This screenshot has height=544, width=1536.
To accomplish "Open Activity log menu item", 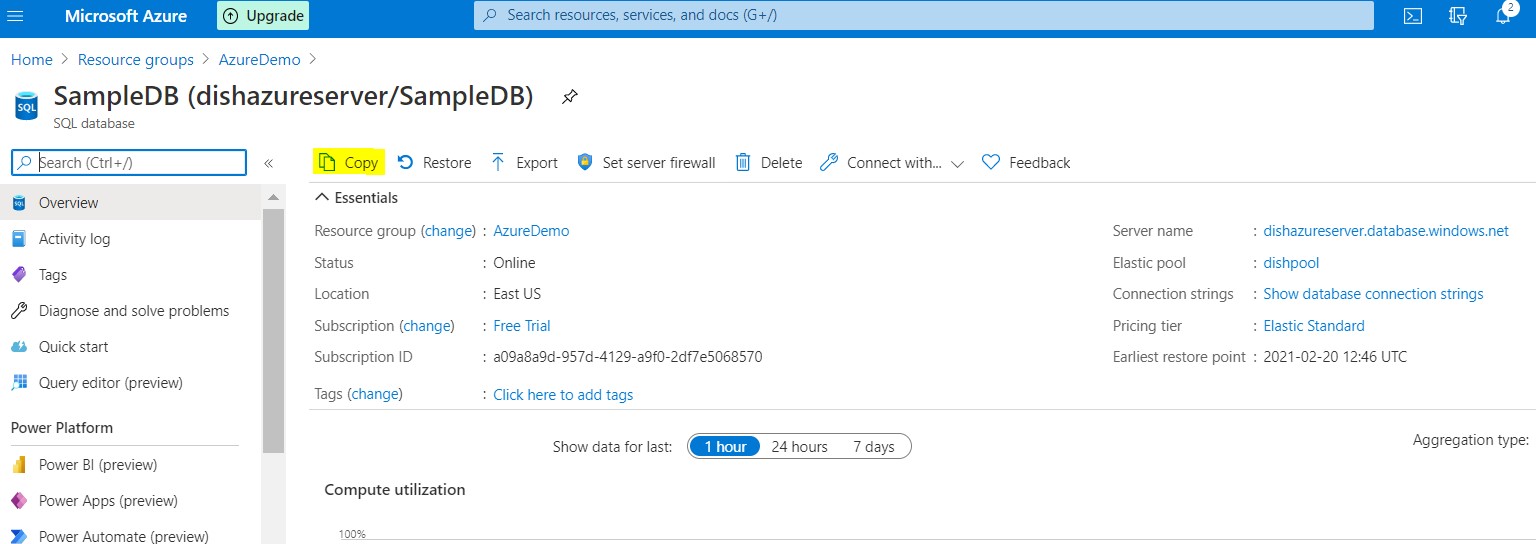I will (130, 239).
